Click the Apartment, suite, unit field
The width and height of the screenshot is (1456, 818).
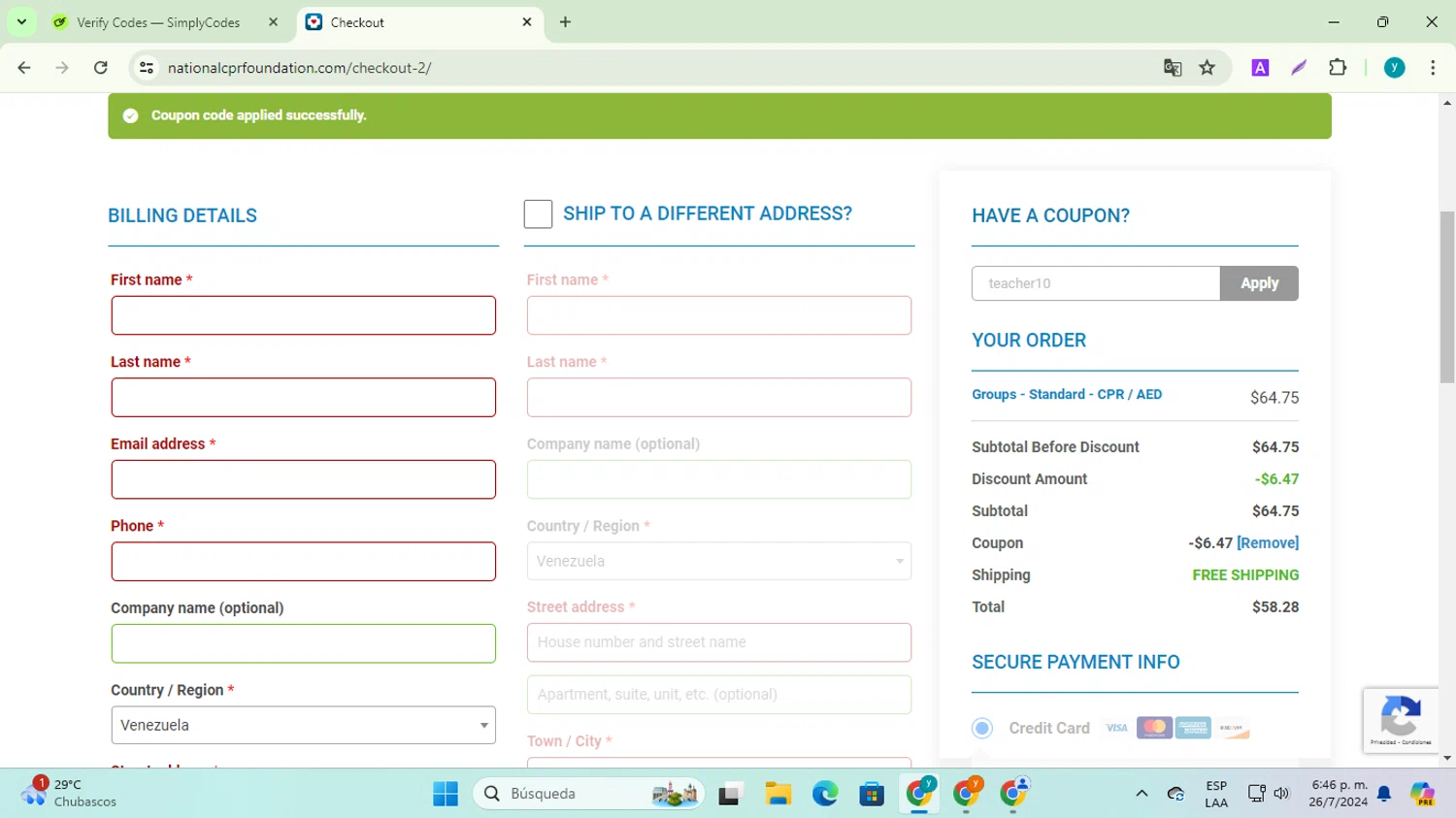[x=719, y=695]
